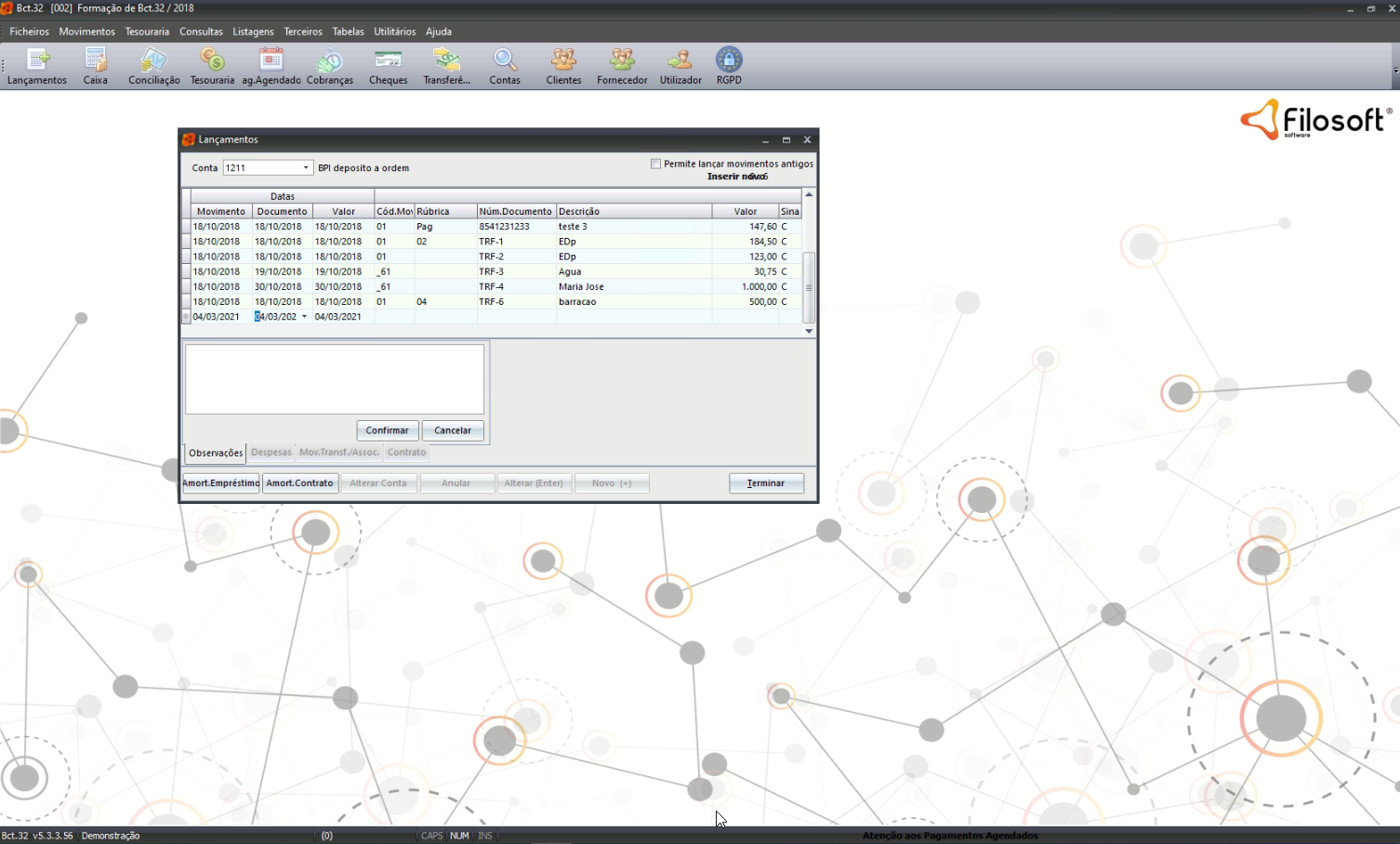Click the Caixa toolbar icon
The height and width of the screenshot is (844, 1400).
95,66
